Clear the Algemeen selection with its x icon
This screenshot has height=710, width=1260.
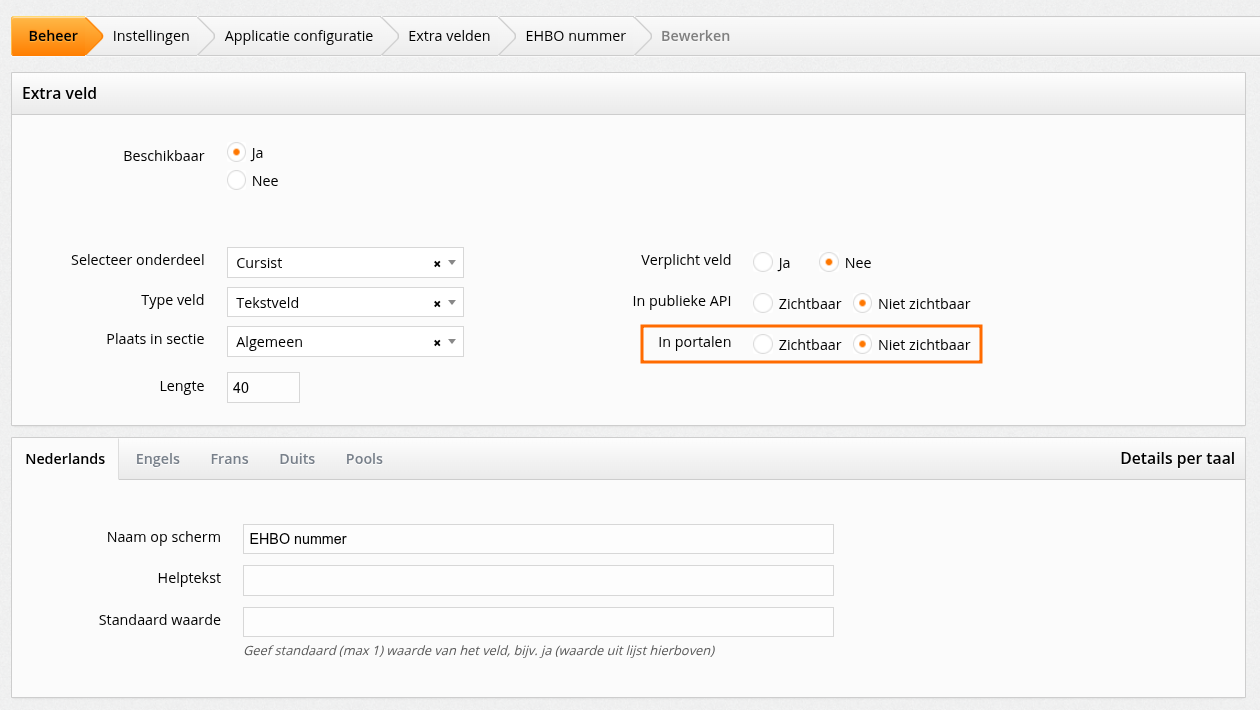click(437, 342)
